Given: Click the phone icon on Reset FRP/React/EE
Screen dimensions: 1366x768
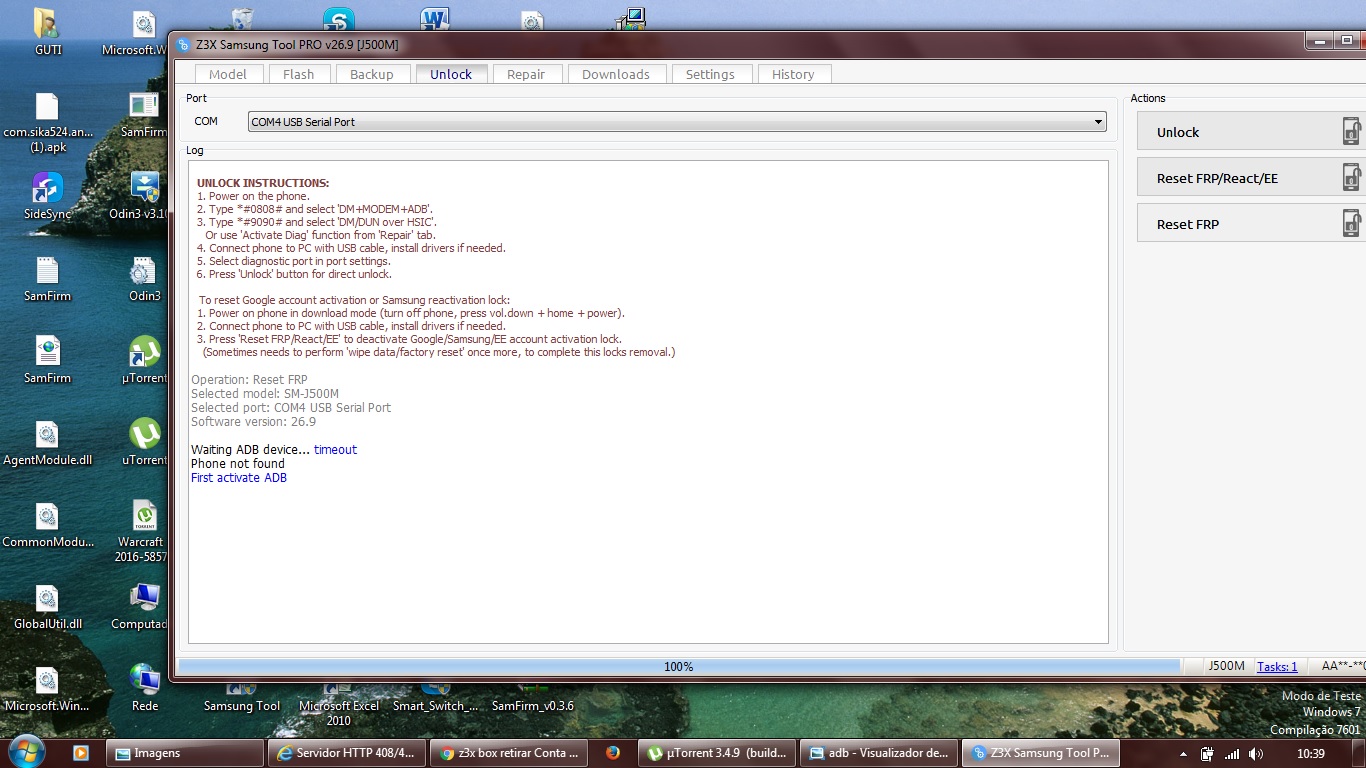Looking at the screenshot, I should coord(1352,178).
